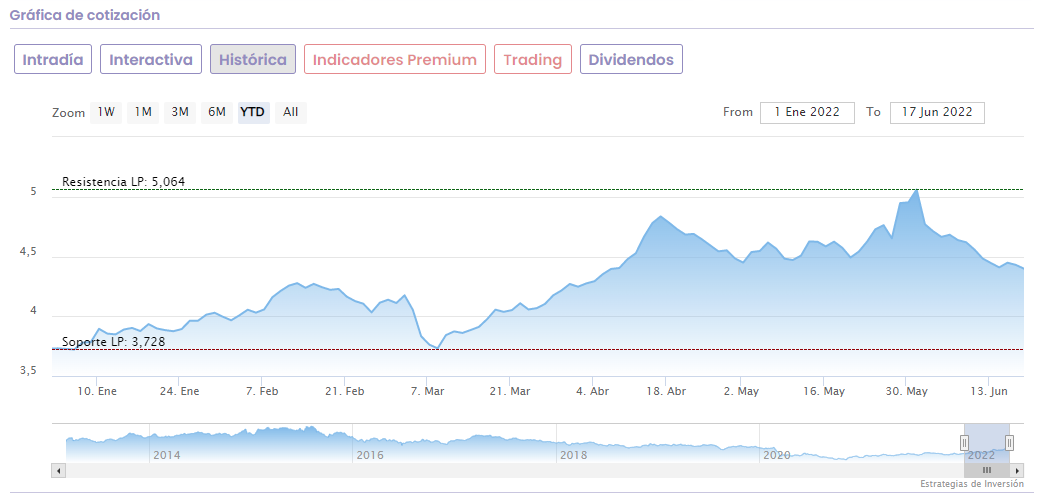Click the To date input
Screen dimensions: 1046x504
tap(937, 112)
